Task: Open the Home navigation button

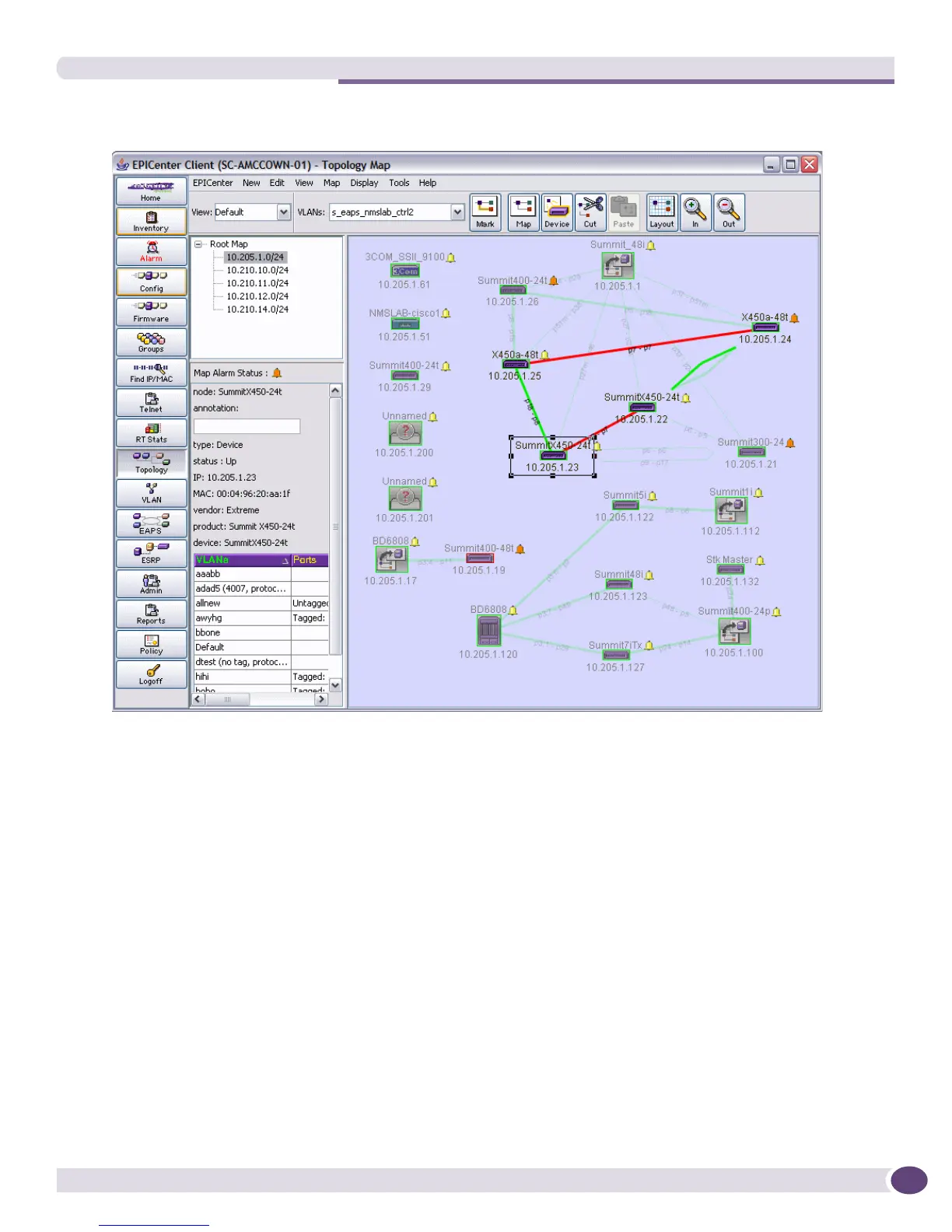Action: click(151, 191)
